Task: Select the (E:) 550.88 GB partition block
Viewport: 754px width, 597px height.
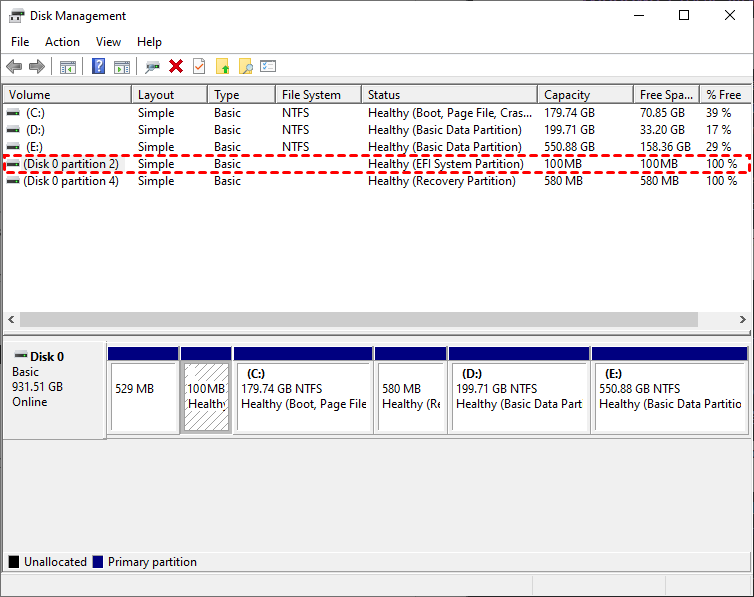Action: pos(669,396)
